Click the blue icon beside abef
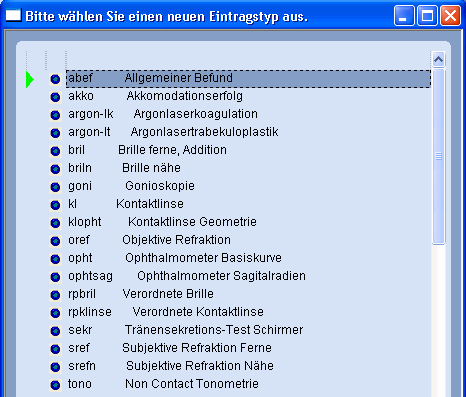Screen dimensions: 466x397 tap(55, 79)
